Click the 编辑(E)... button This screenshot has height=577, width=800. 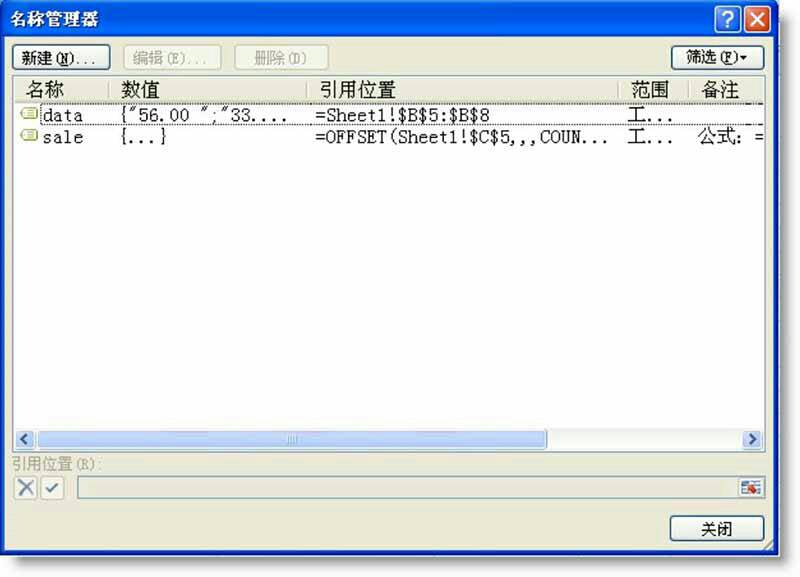pos(170,57)
